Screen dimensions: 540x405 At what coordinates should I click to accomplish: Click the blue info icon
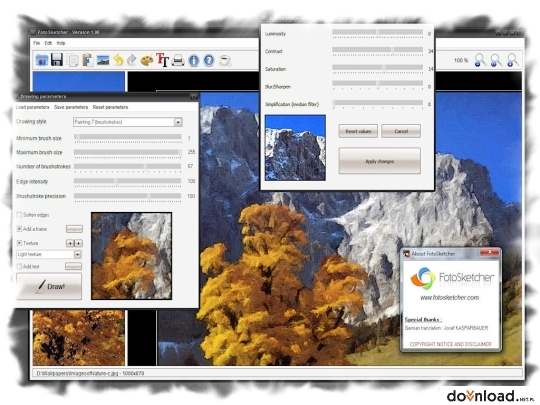(x=194, y=60)
